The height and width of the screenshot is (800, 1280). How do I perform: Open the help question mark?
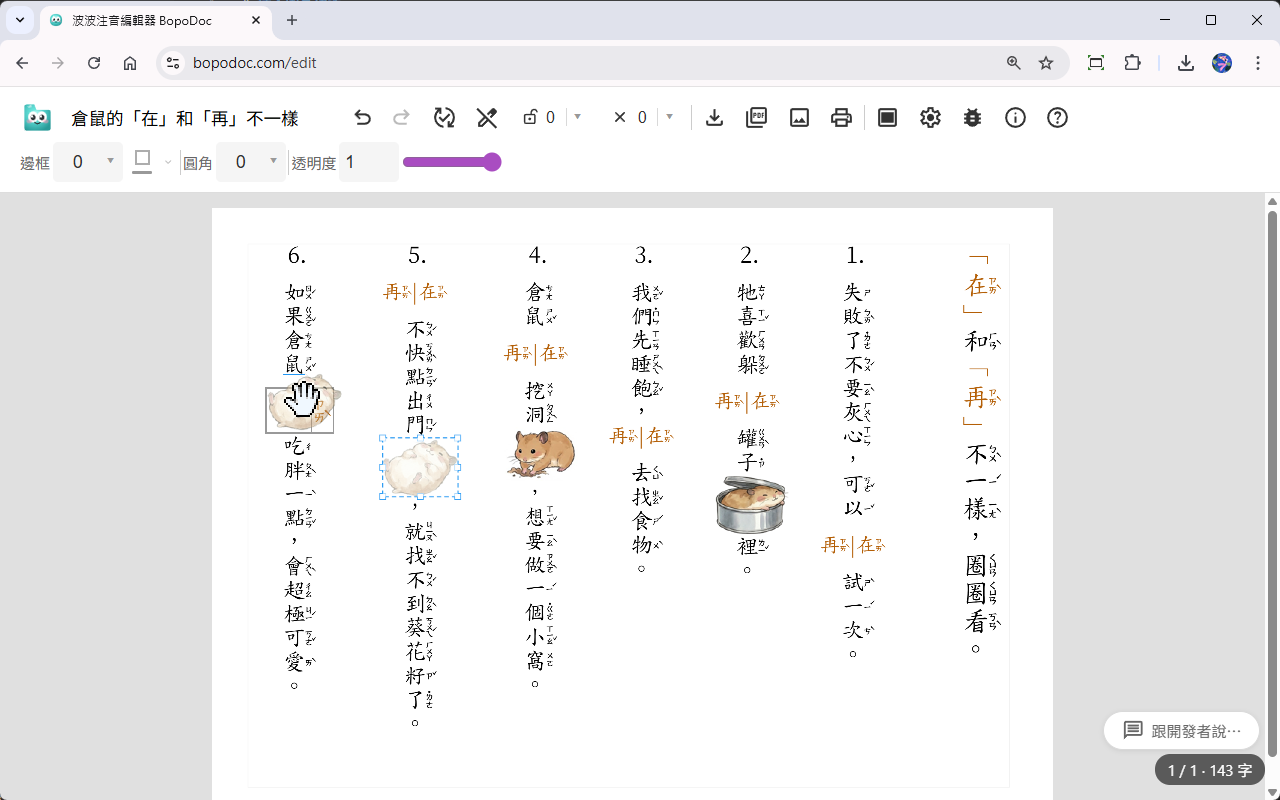1057,117
